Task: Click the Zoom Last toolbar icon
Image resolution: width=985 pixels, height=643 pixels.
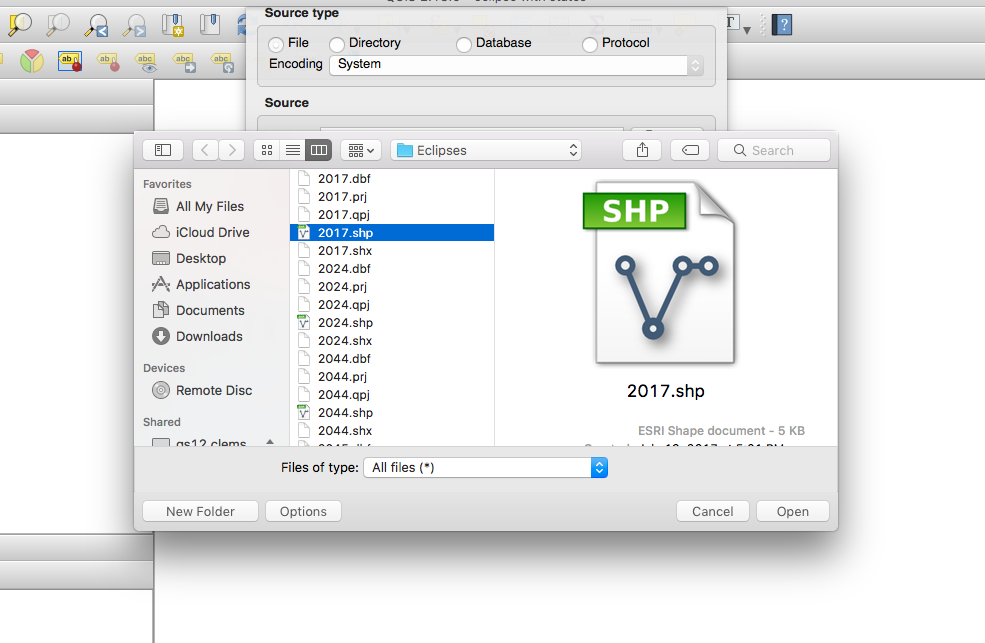Action: [97, 24]
